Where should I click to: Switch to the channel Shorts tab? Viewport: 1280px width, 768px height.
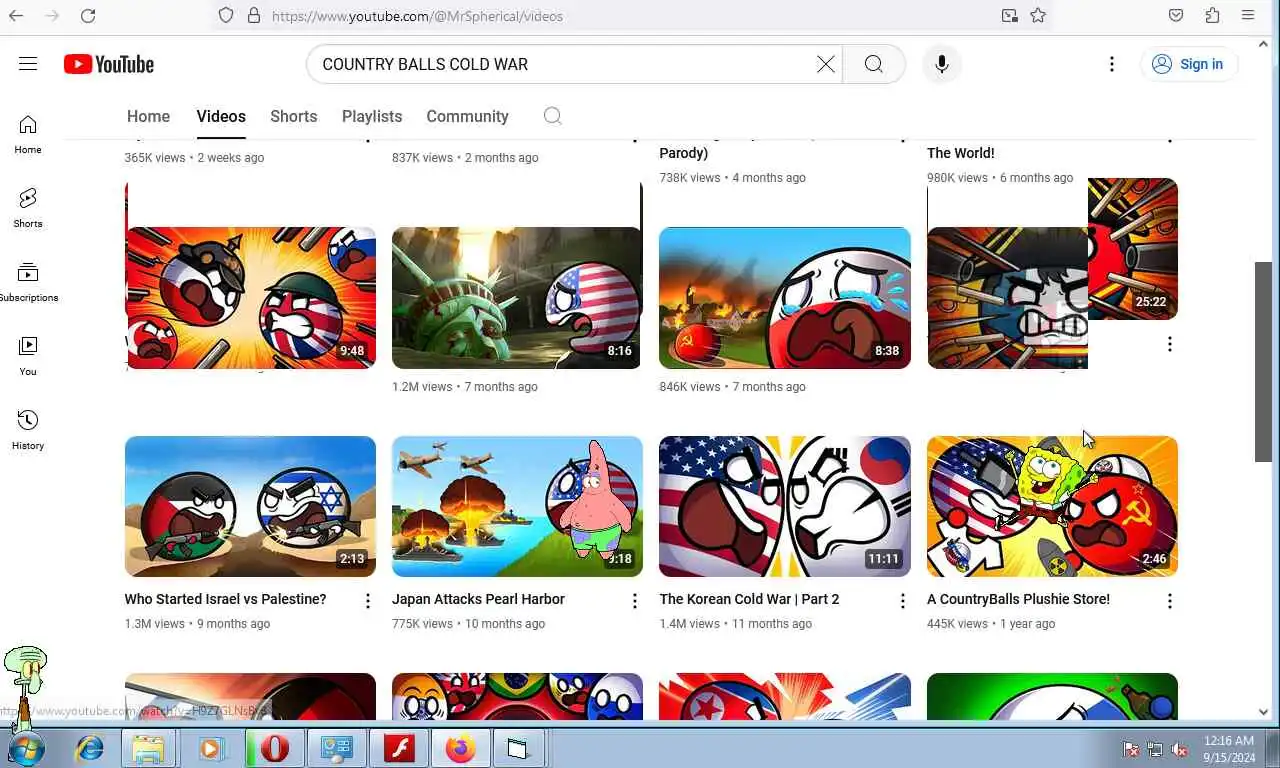coord(293,116)
